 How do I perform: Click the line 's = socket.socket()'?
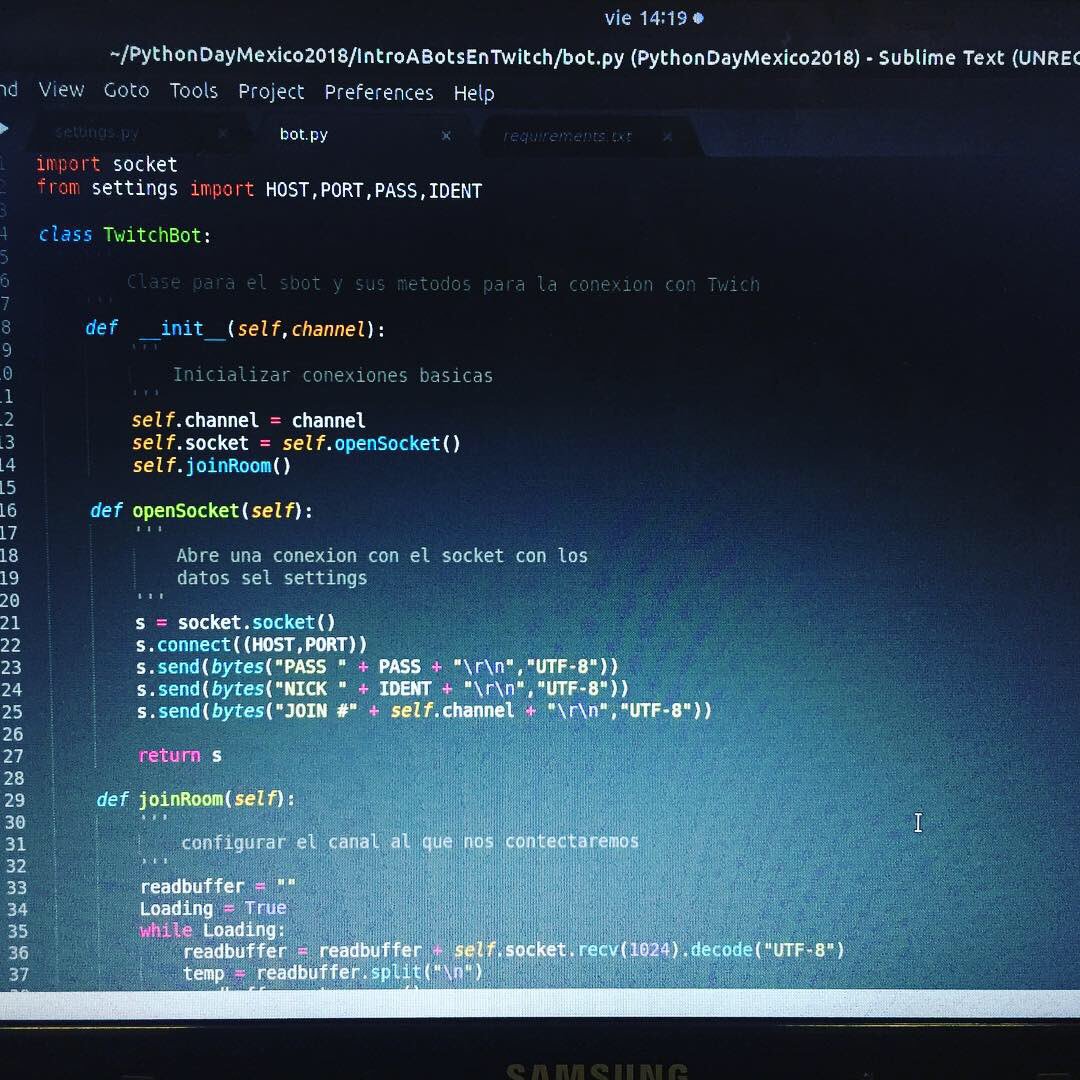coord(235,623)
